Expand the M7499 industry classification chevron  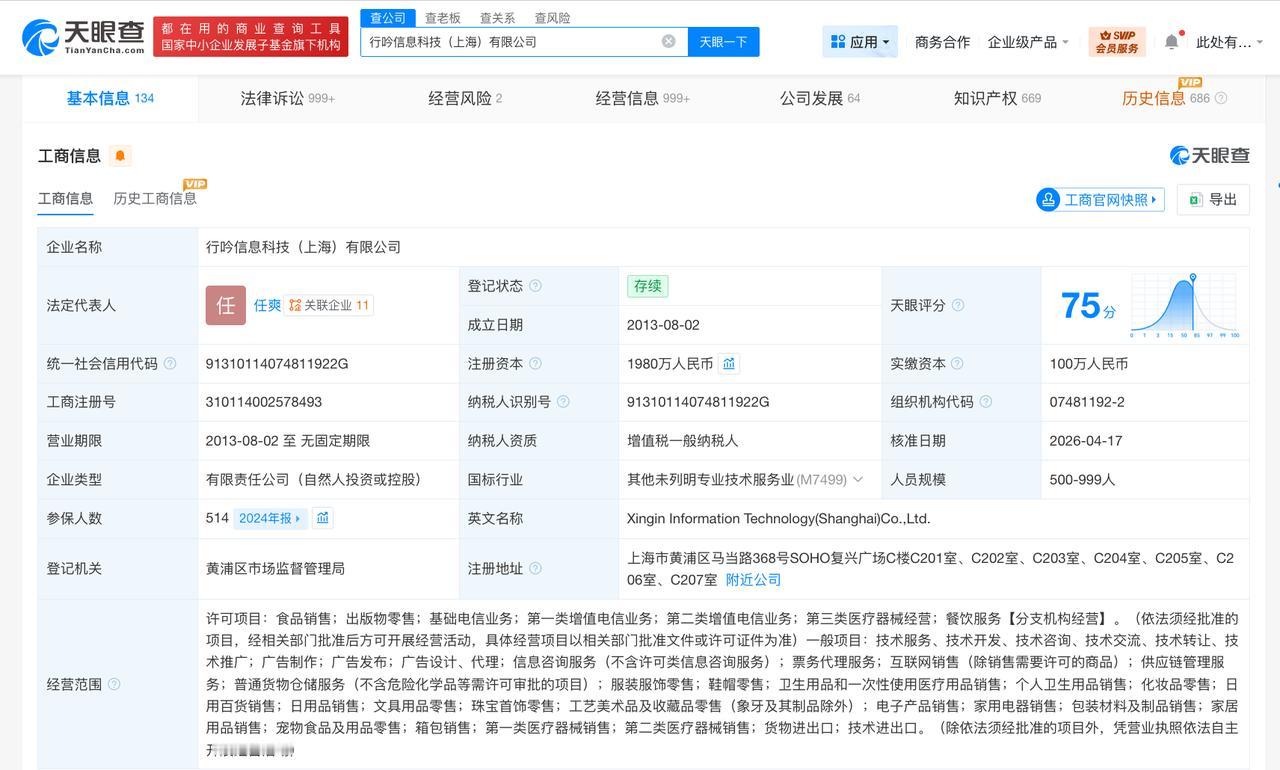856,479
